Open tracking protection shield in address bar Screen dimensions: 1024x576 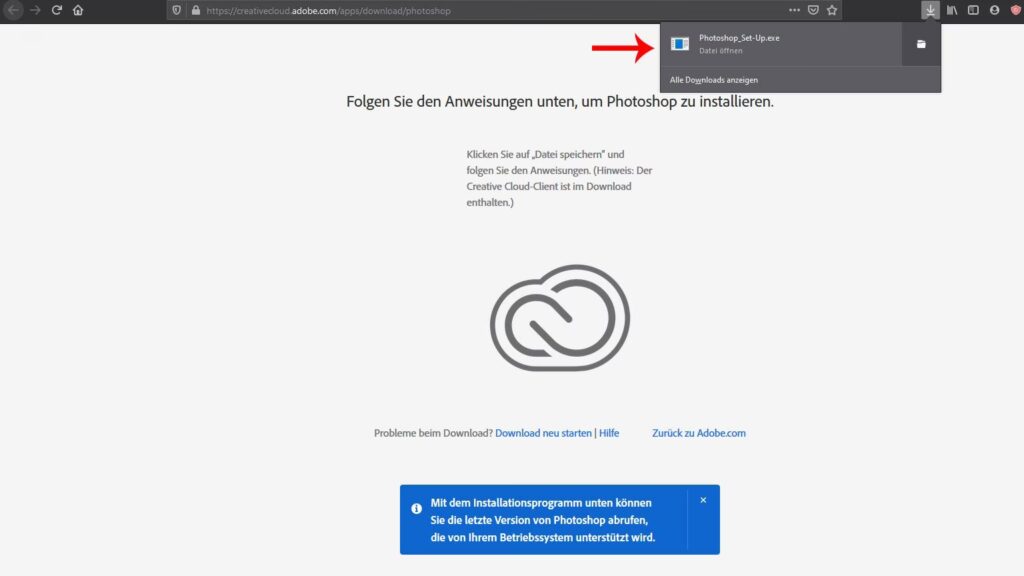[177, 10]
